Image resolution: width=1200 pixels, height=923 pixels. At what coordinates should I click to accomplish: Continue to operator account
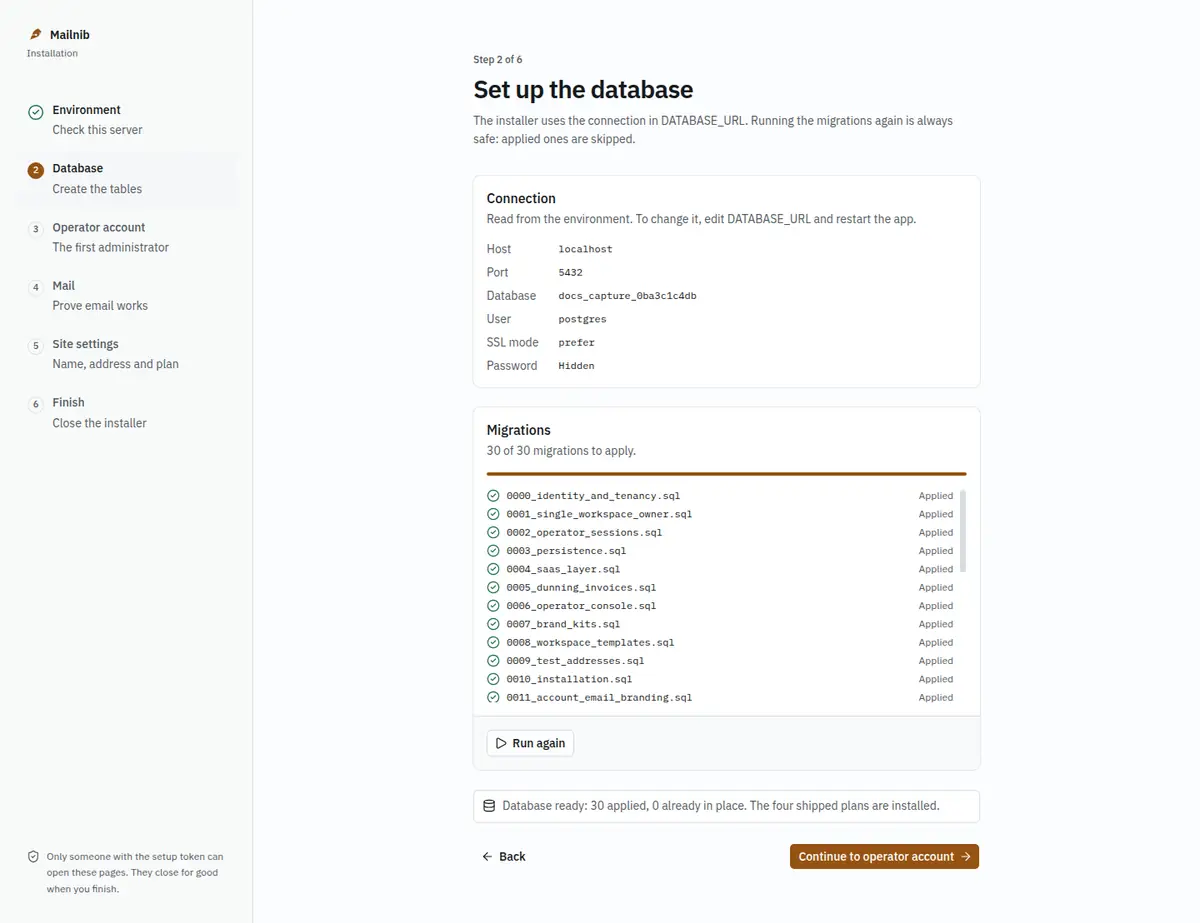click(884, 857)
